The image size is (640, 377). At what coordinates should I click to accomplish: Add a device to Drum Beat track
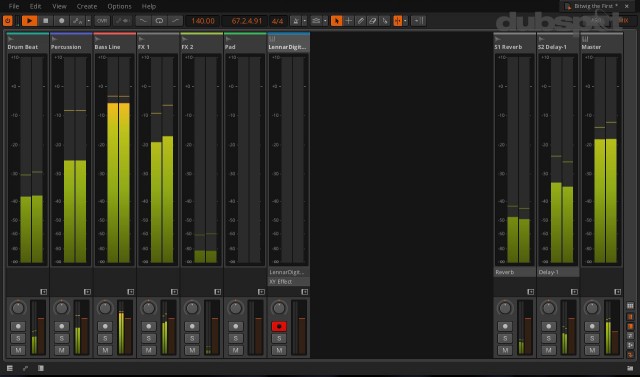[44, 292]
